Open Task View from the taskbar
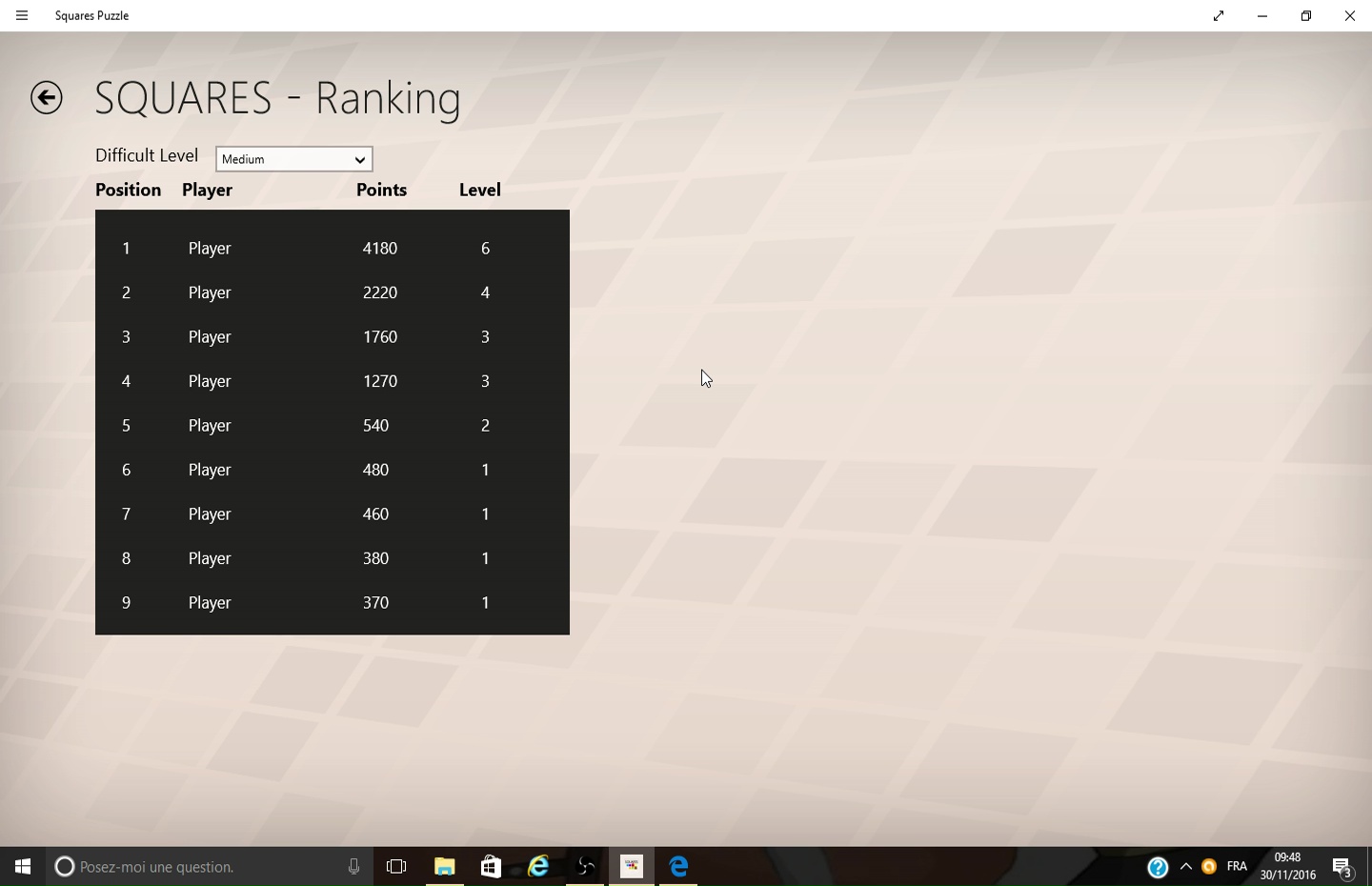Image resolution: width=1372 pixels, height=886 pixels. pyautogui.click(x=396, y=866)
